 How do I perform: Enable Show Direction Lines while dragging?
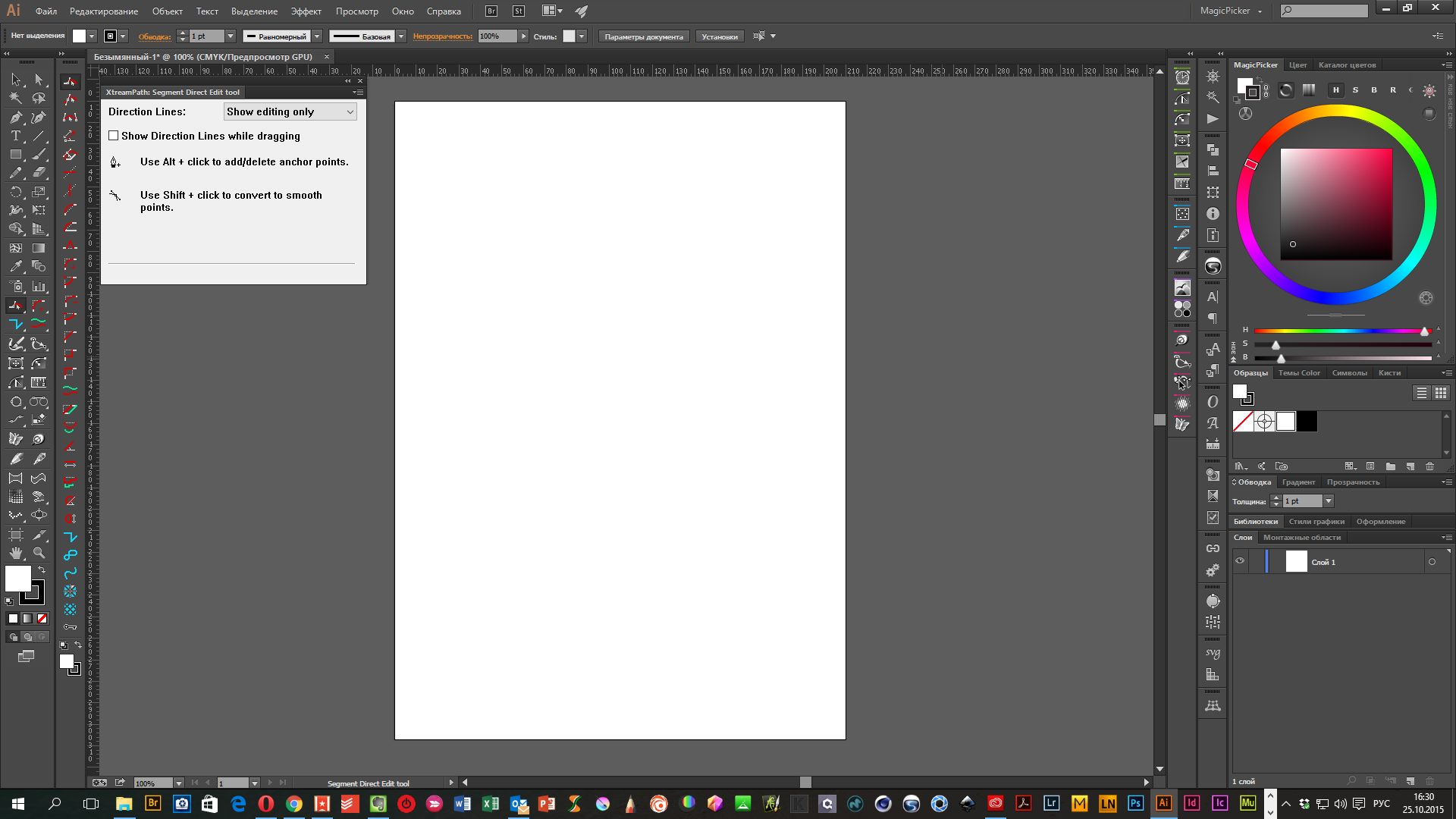pyautogui.click(x=113, y=136)
